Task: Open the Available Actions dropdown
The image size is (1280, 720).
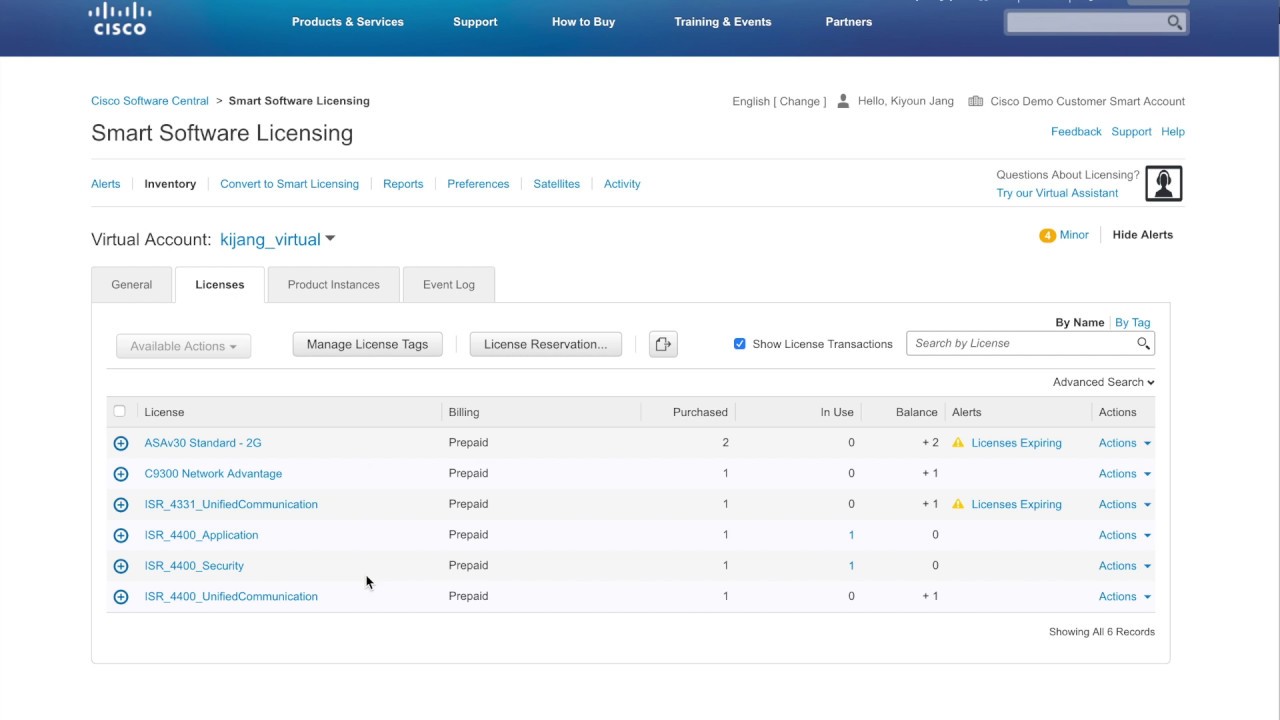Action: click(184, 346)
